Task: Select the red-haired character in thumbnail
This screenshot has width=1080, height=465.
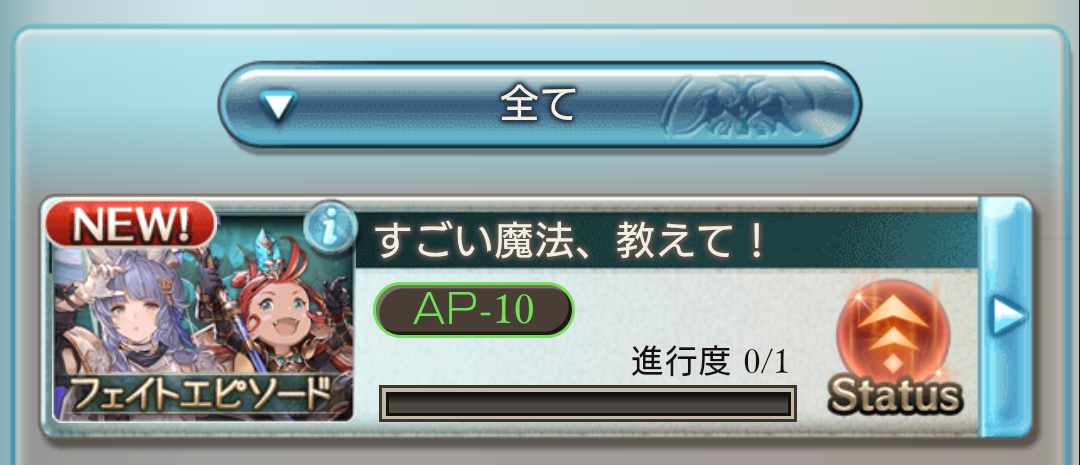Action: 282,310
